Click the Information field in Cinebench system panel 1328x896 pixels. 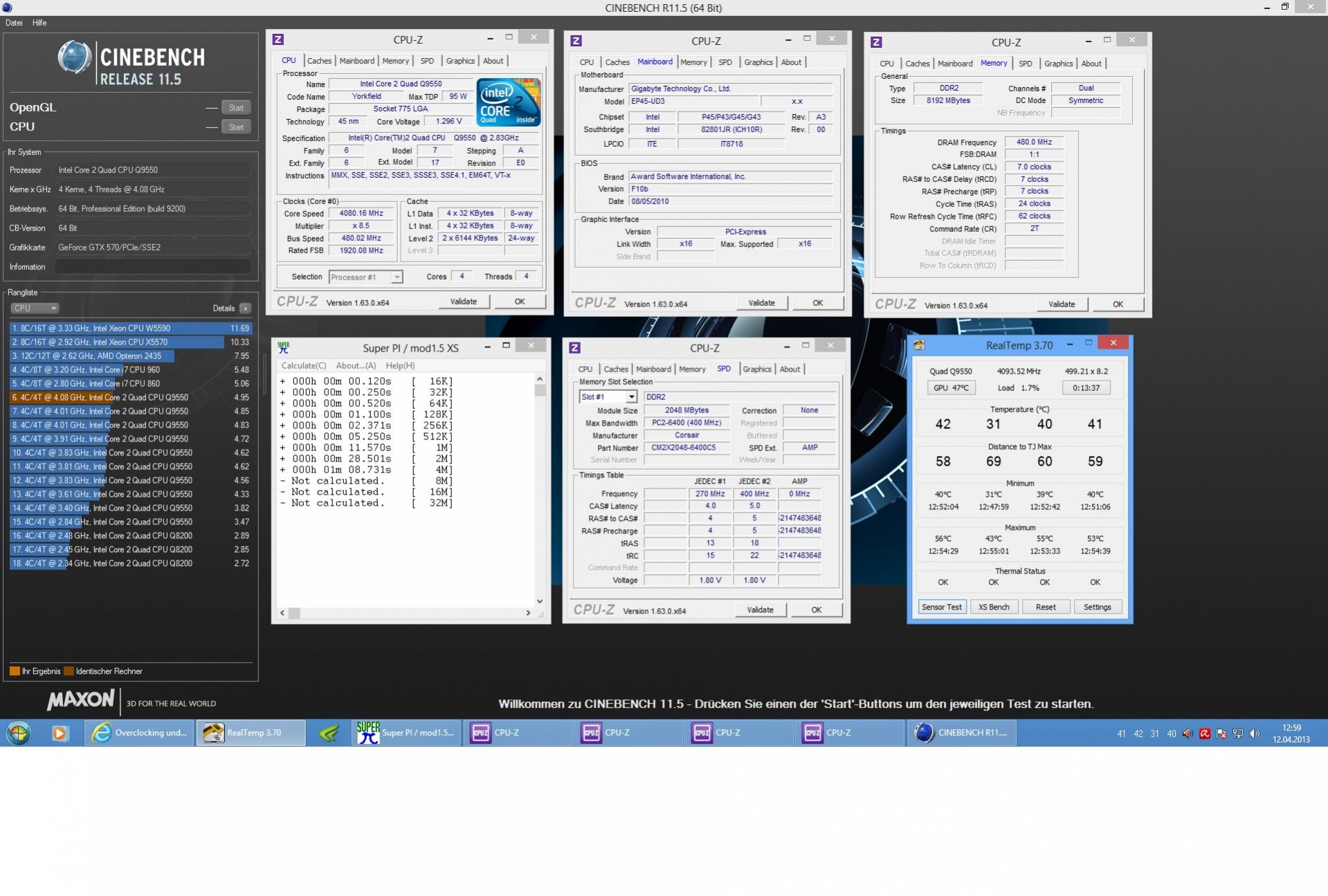click(x=153, y=266)
